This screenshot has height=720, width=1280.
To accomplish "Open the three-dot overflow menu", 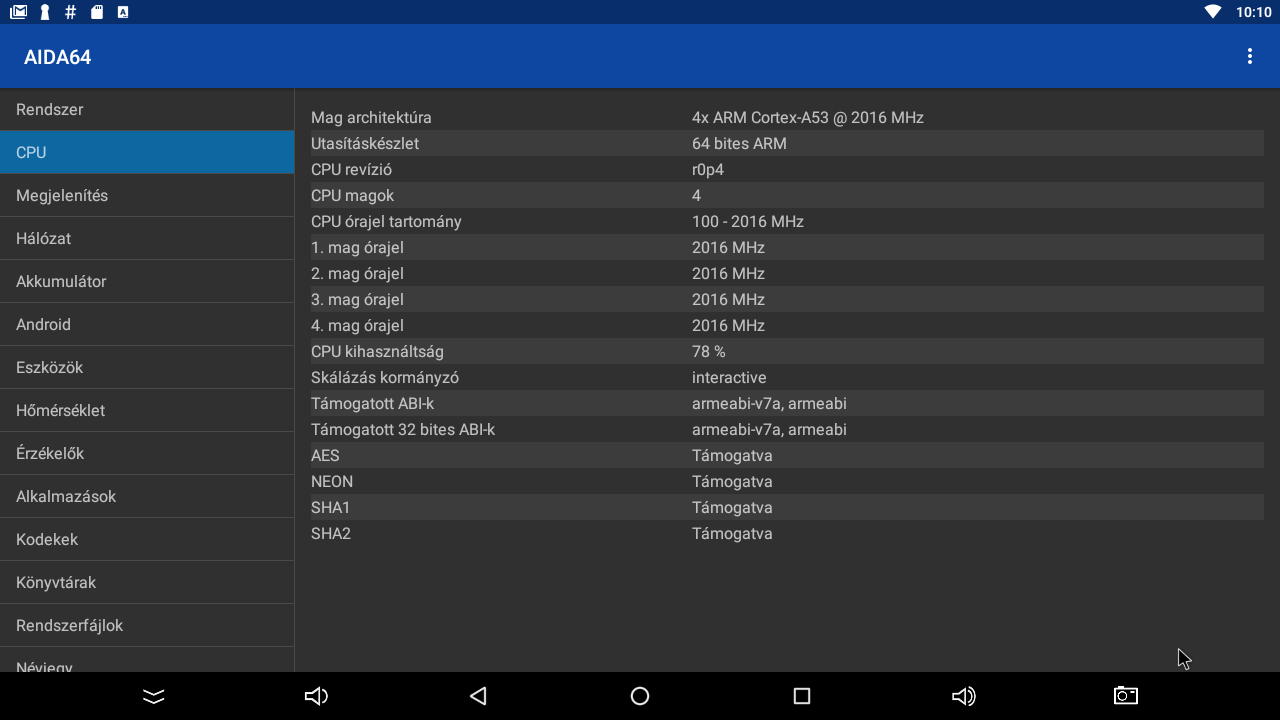I will (1249, 57).
